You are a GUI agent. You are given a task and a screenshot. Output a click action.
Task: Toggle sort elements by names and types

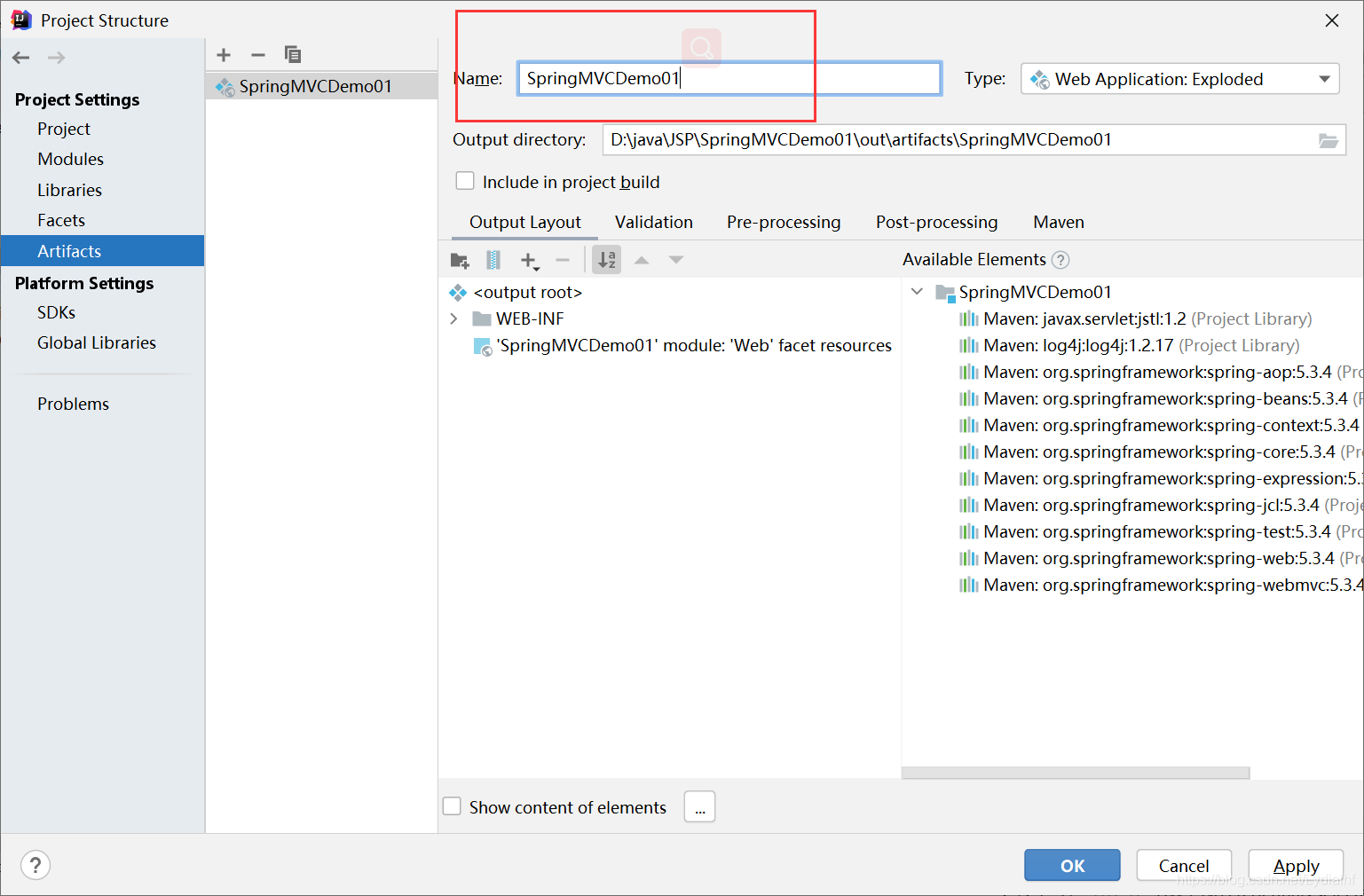[607, 260]
